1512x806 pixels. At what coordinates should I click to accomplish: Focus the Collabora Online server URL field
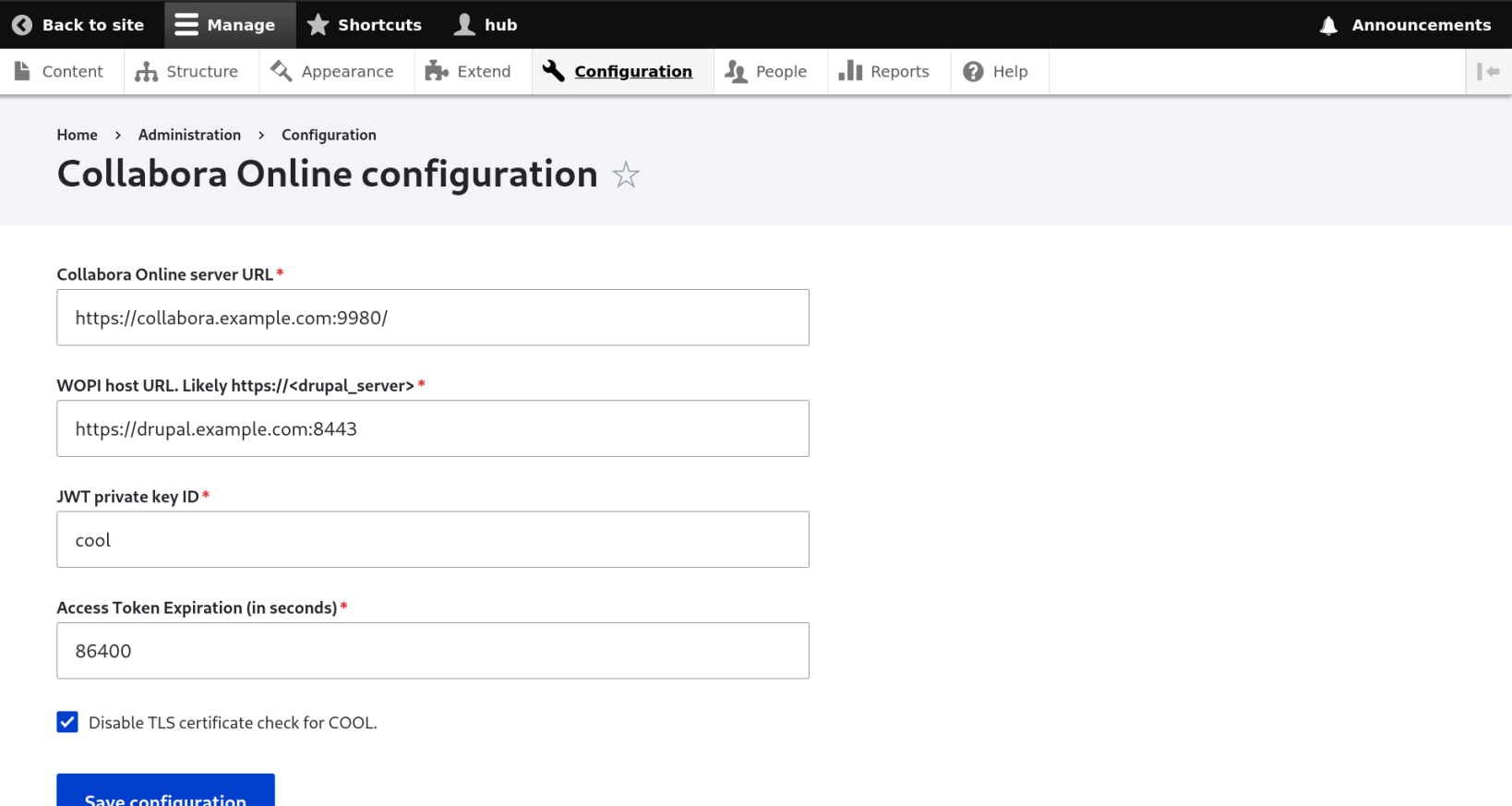click(x=432, y=318)
